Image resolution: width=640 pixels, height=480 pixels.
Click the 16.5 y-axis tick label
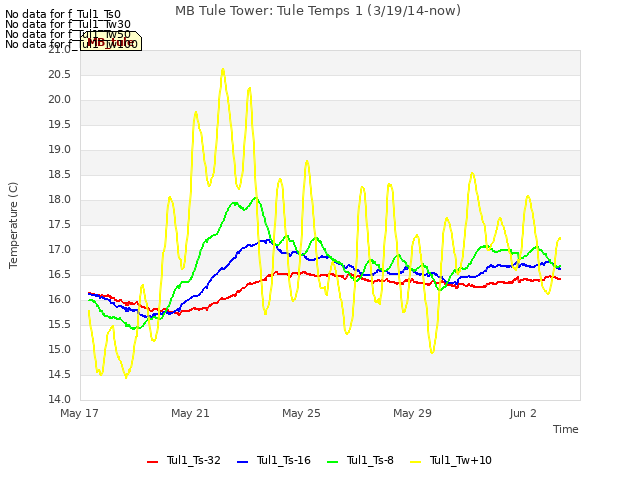[60, 275]
